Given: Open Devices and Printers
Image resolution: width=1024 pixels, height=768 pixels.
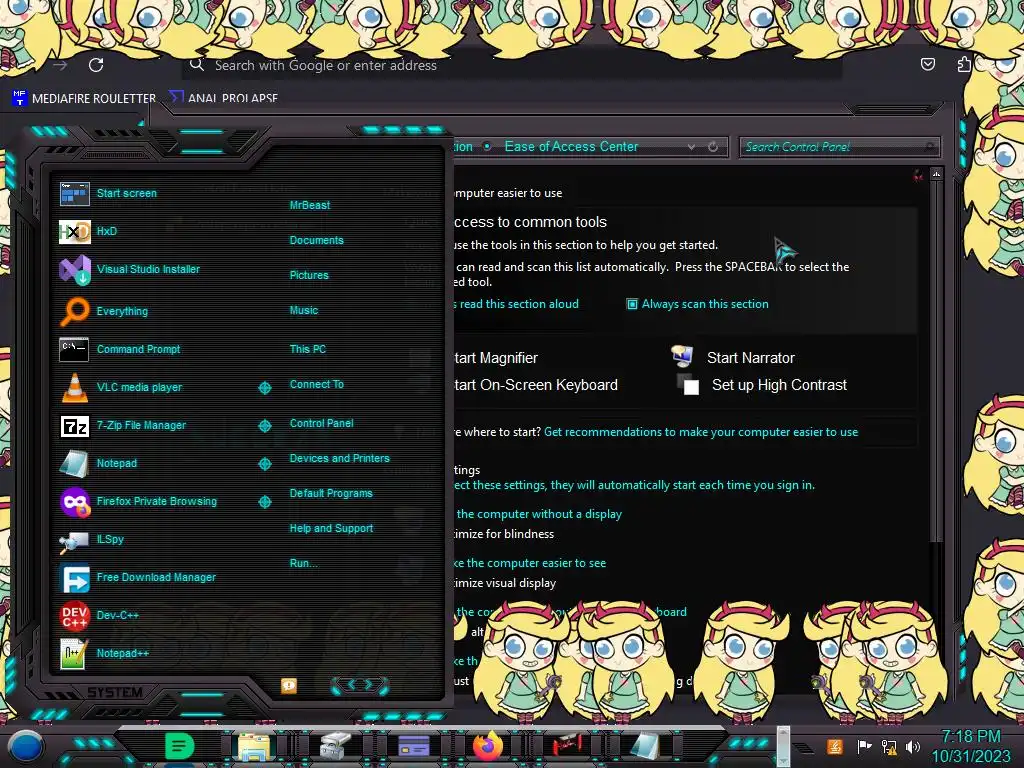Looking at the screenshot, I should (x=340, y=458).
